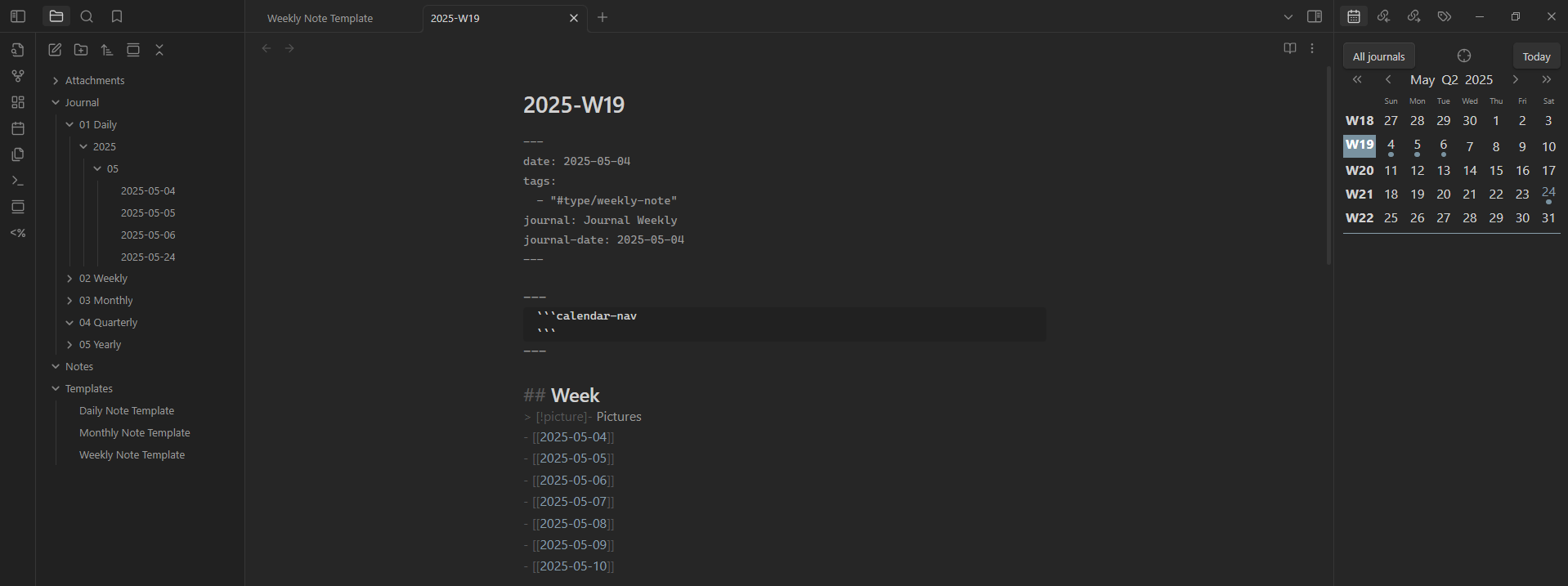Collapse the 2025 folder
1568x586 pixels.
coord(104,146)
